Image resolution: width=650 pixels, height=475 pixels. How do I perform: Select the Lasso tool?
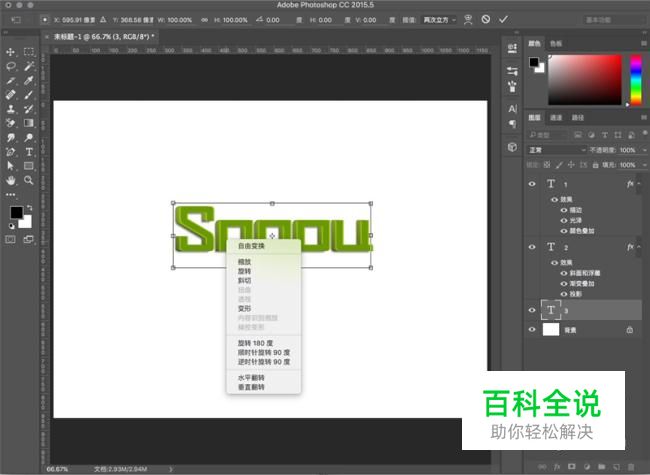pos(10,66)
